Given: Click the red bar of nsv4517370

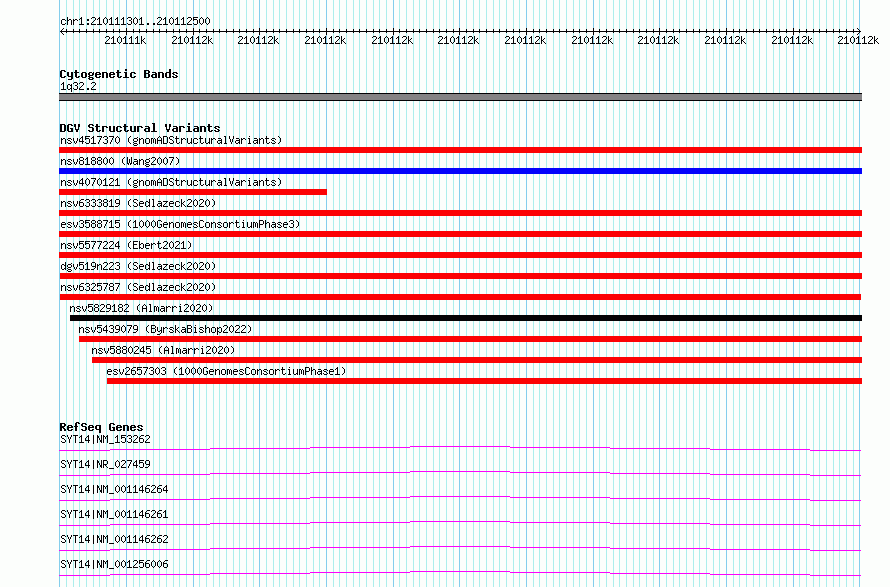Looking at the screenshot, I should point(460,150).
